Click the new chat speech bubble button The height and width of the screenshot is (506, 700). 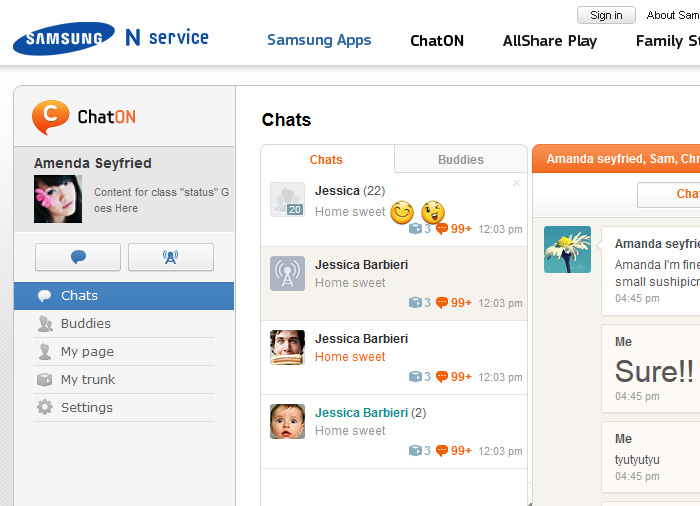click(x=78, y=257)
